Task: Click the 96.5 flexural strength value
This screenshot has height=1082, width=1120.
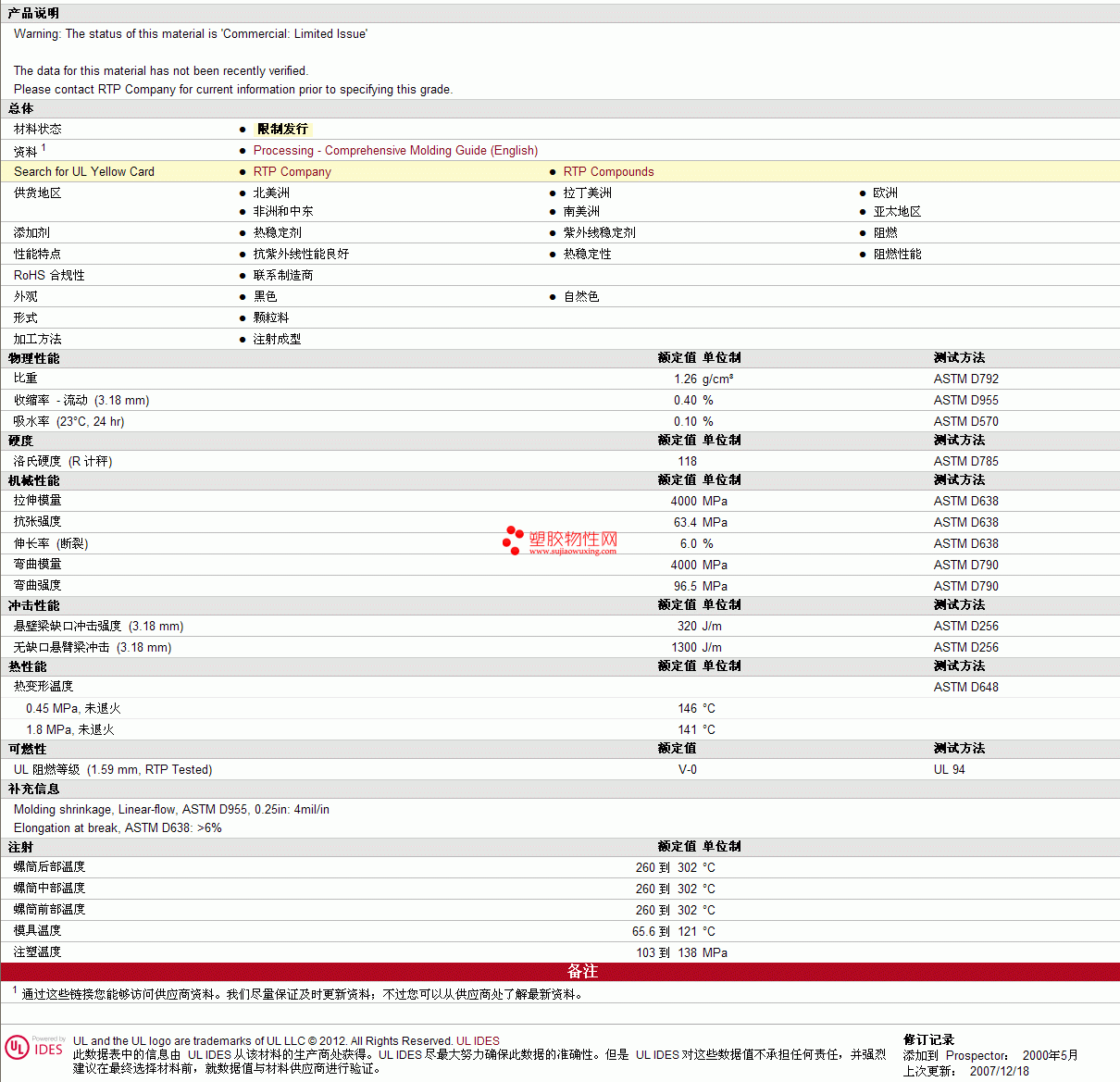Action: pos(686,586)
